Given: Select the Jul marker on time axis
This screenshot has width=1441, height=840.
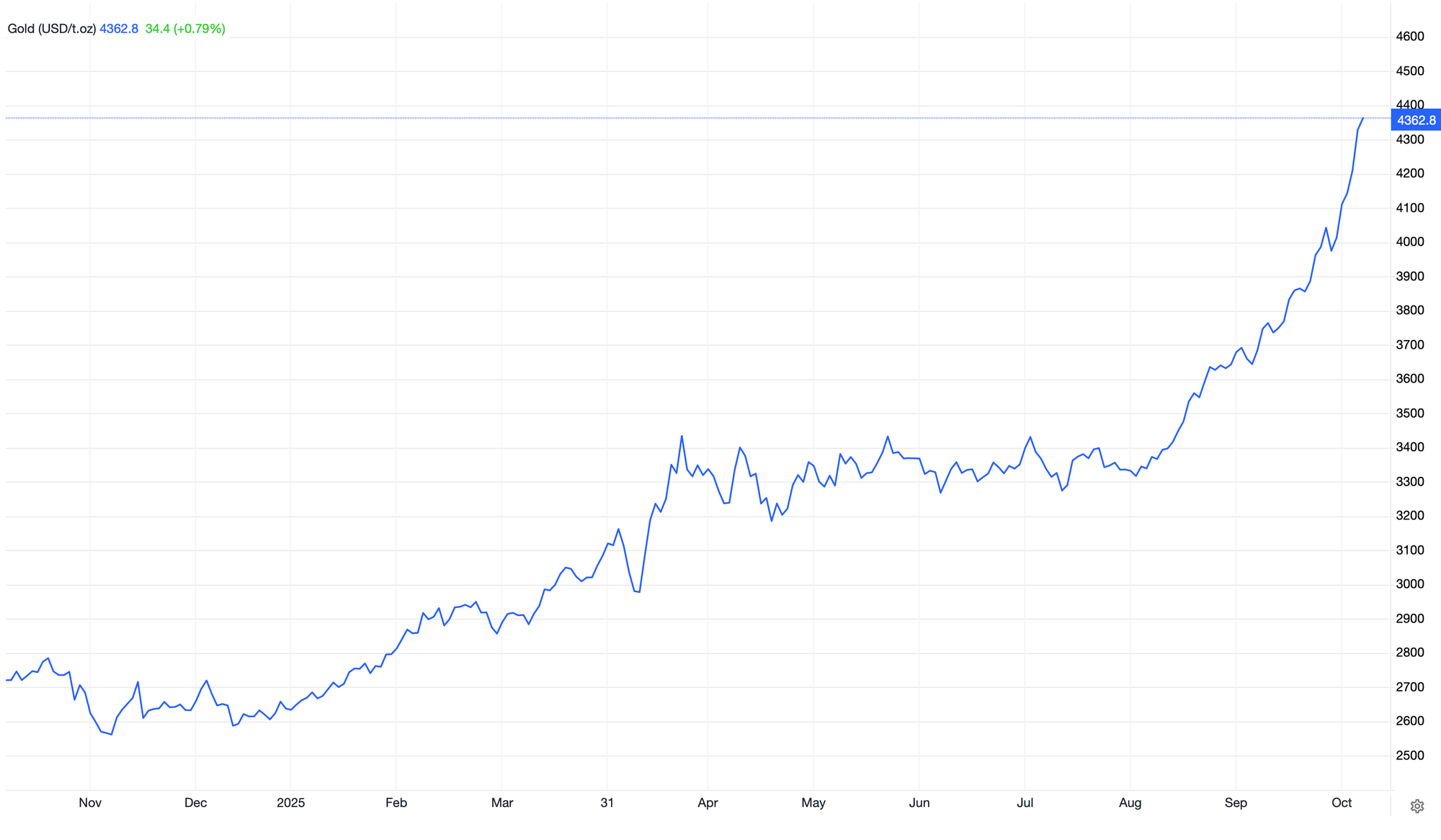Looking at the screenshot, I should click(1025, 803).
